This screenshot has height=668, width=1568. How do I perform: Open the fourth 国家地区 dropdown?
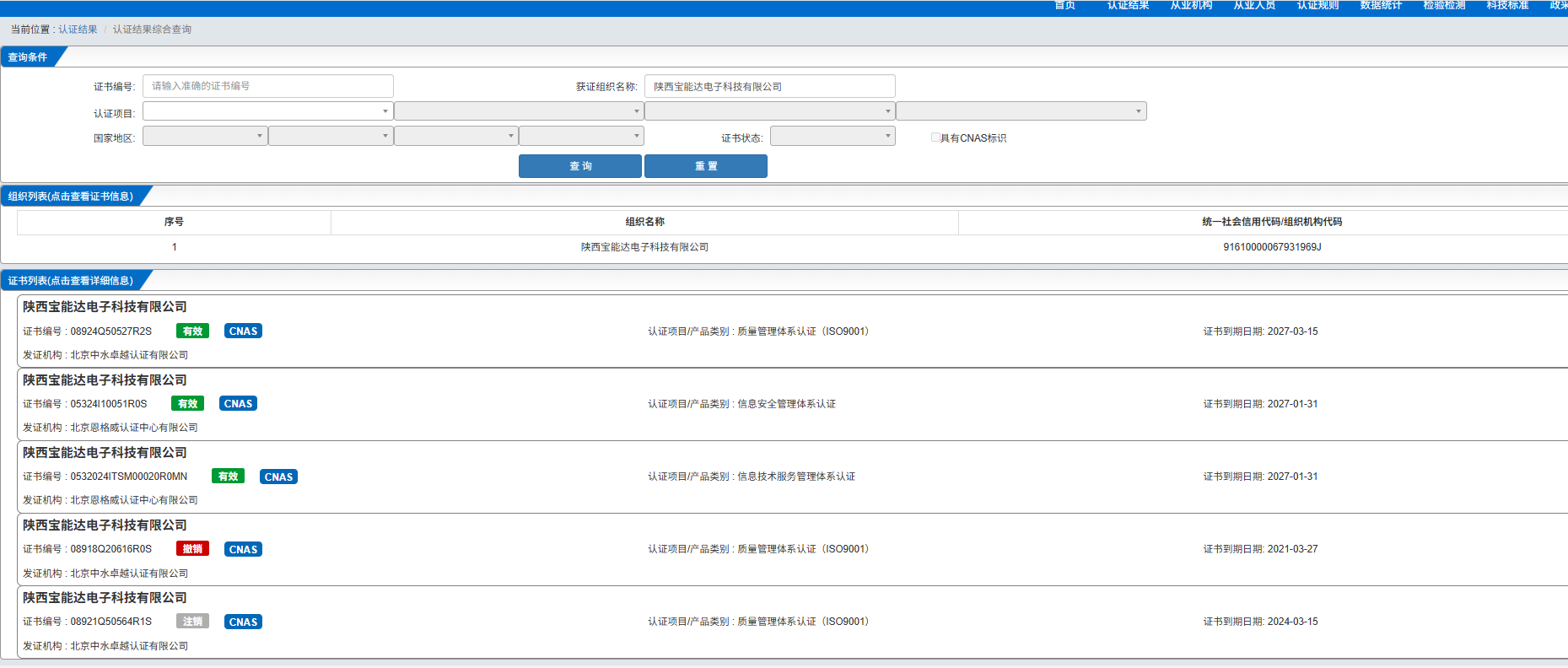click(582, 136)
